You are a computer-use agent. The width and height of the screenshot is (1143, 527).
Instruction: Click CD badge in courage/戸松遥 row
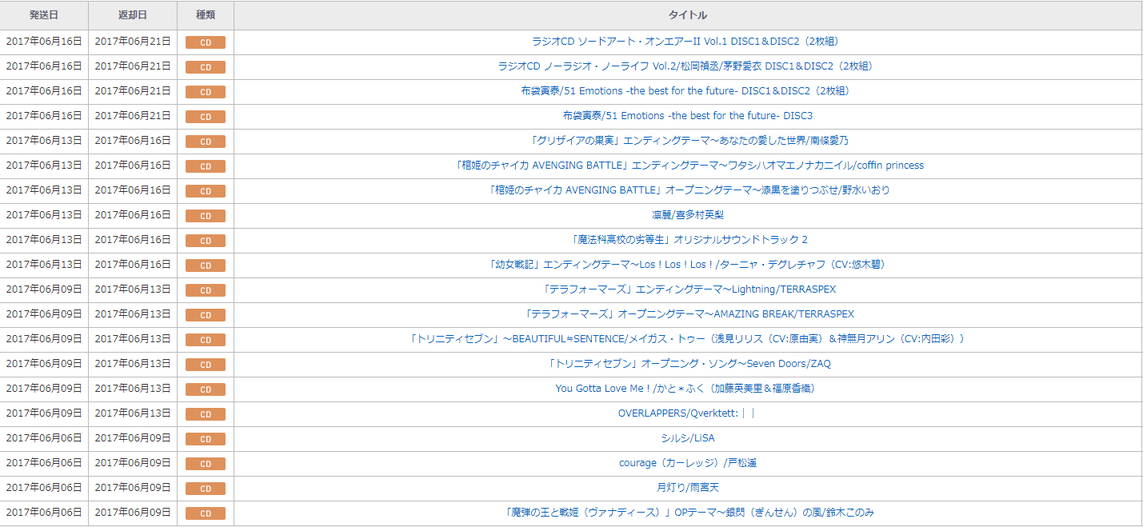coord(206,464)
